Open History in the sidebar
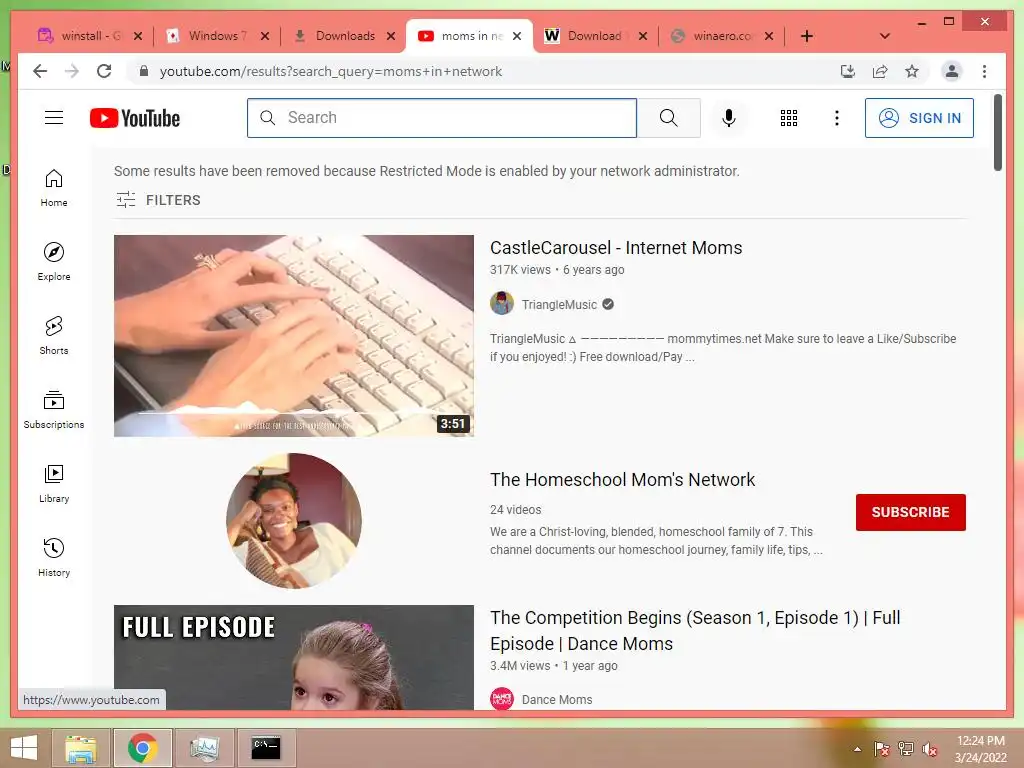The width and height of the screenshot is (1024, 768). [54, 557]
